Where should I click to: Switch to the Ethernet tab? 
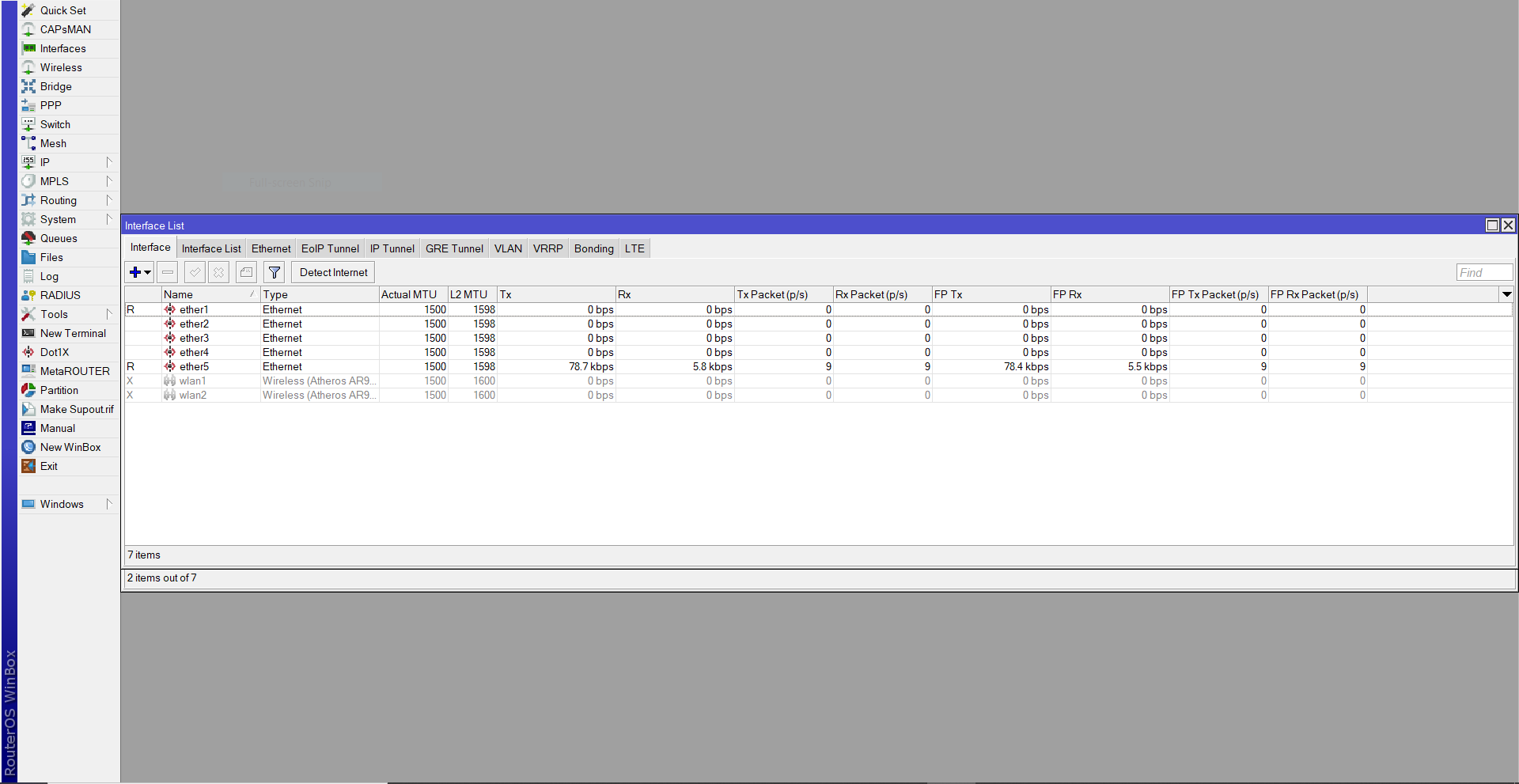click(271, 248)
